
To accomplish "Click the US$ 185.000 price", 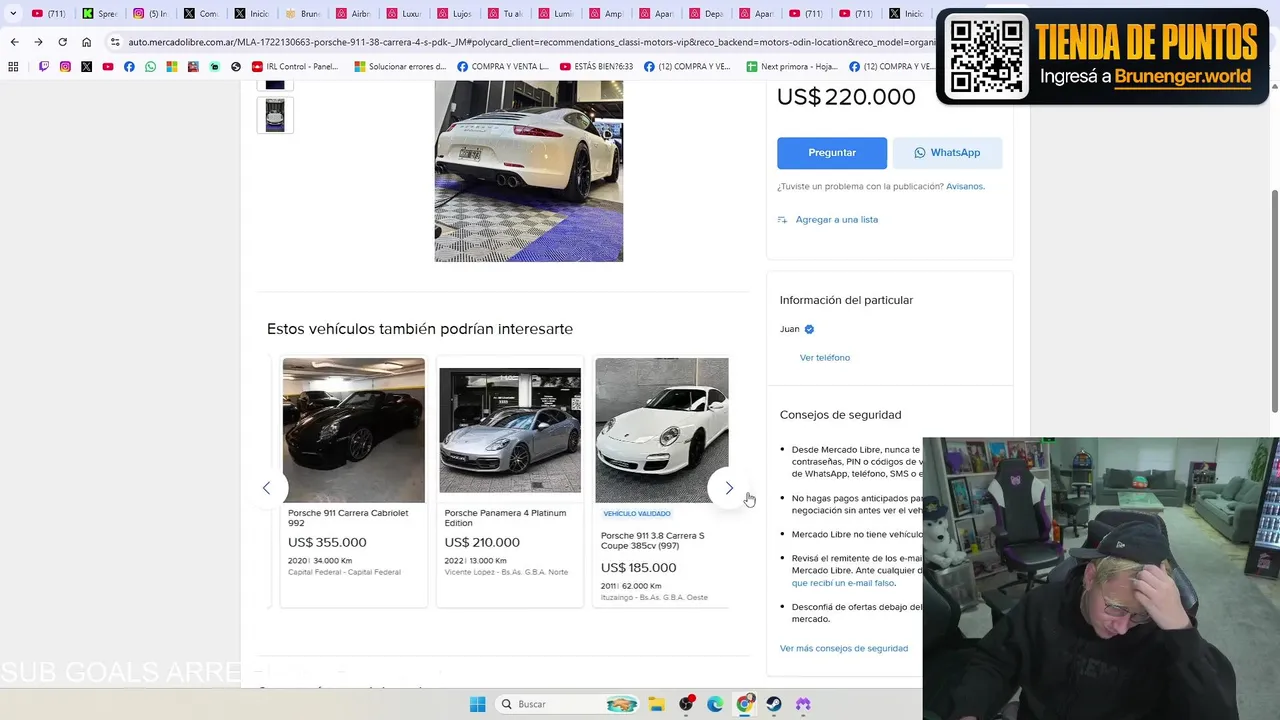I will point(639,568).
